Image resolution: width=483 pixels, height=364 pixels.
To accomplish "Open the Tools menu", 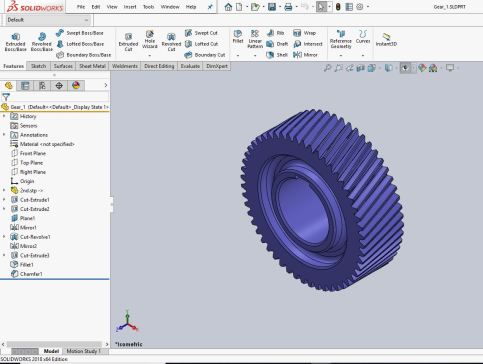I will [x=149, y=7].
